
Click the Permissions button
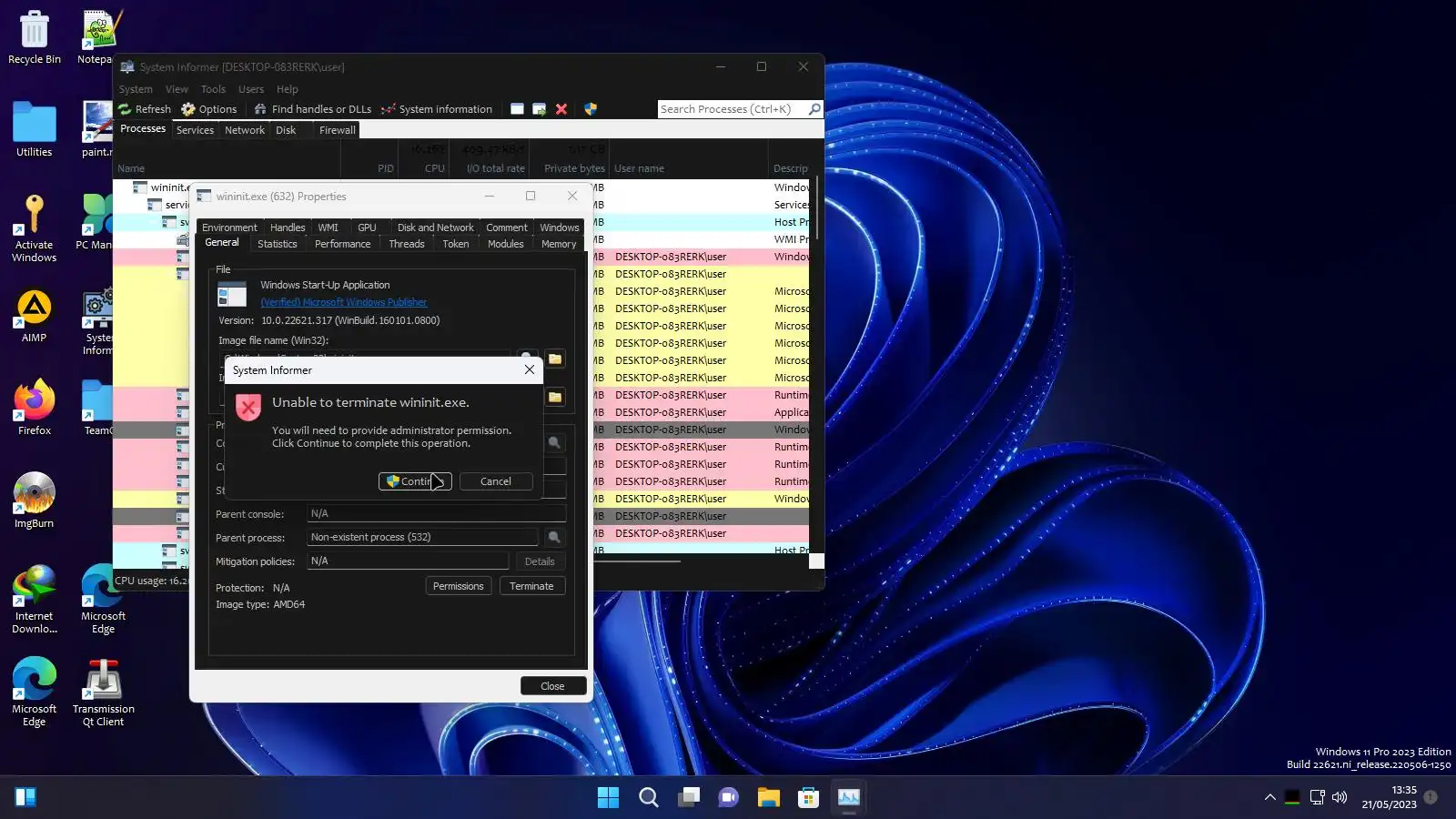coord(459,586)
